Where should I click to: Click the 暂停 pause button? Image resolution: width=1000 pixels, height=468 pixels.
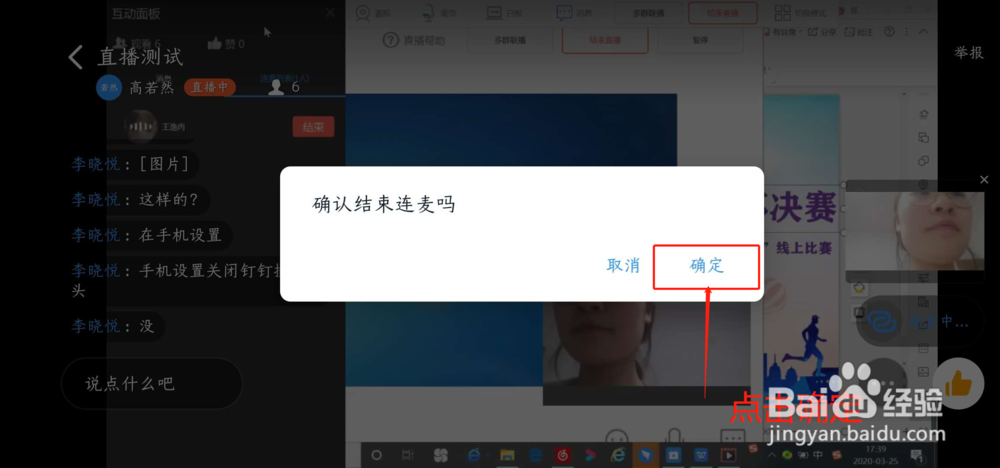point(700,40)
